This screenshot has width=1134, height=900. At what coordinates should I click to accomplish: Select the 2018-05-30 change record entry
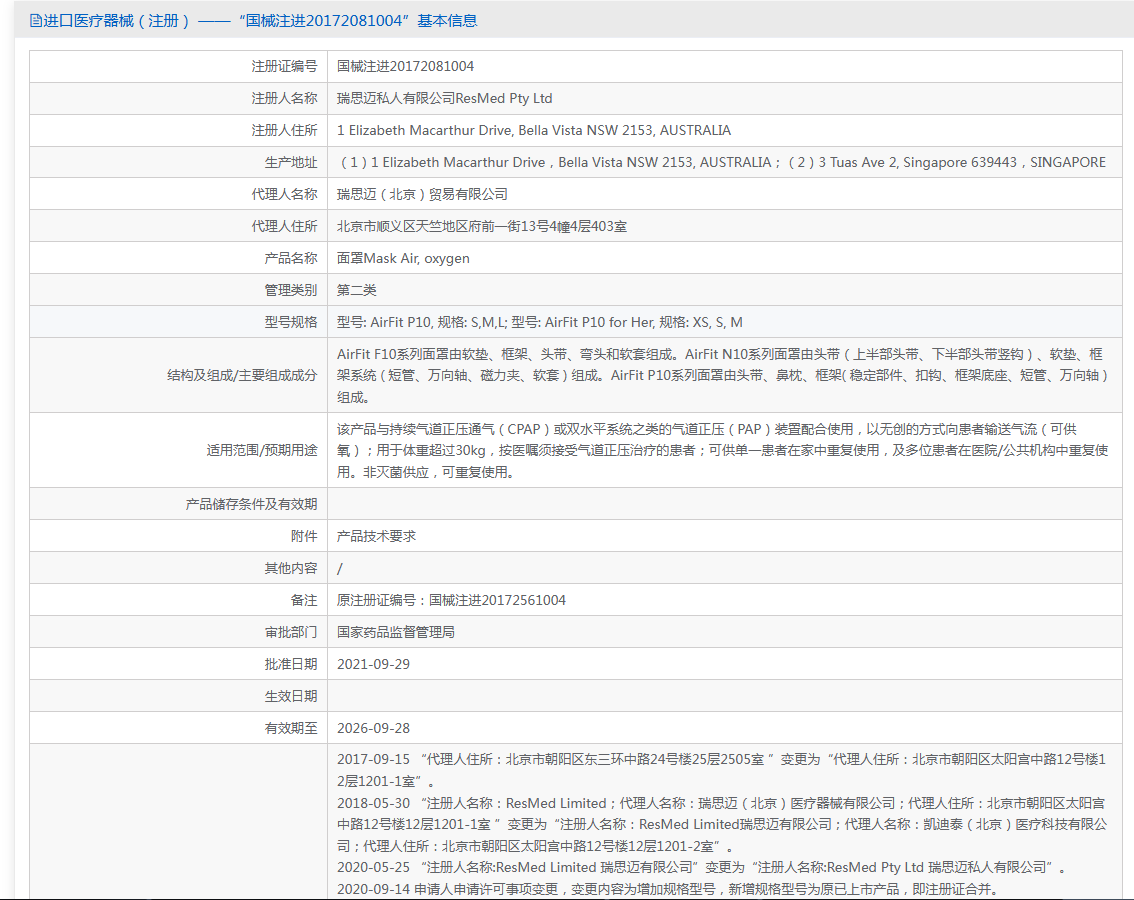[722, 824]
